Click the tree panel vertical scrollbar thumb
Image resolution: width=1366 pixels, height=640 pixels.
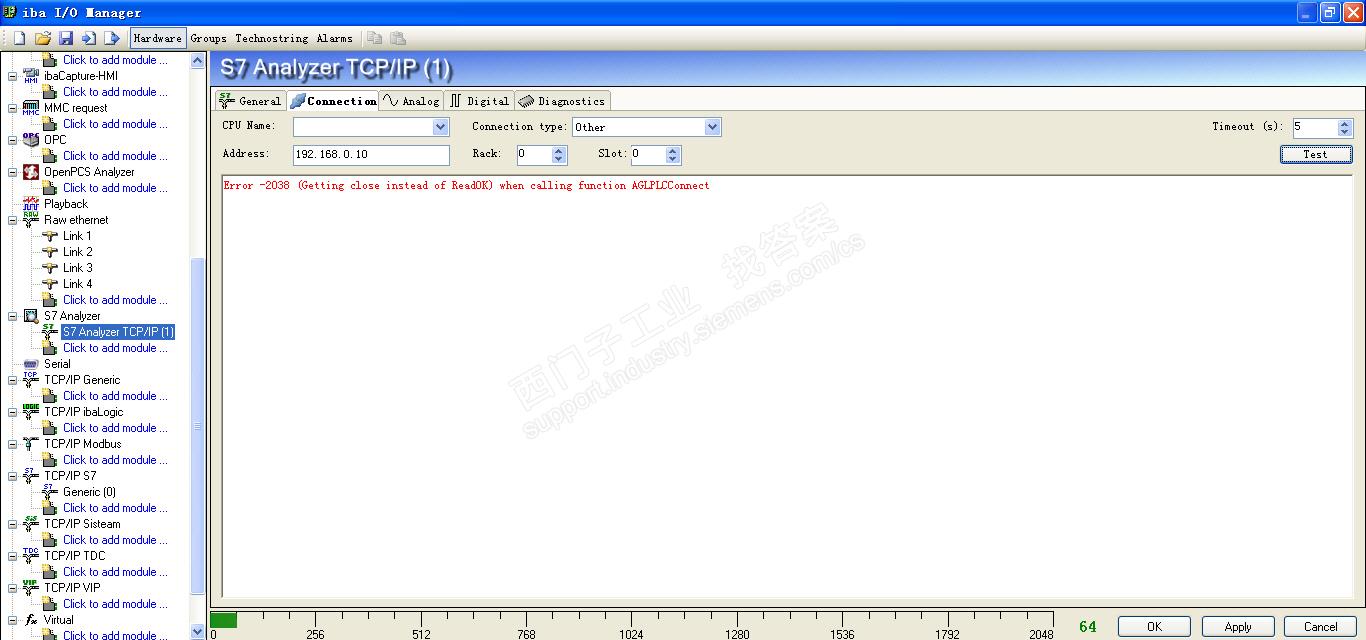coord(197,427)
